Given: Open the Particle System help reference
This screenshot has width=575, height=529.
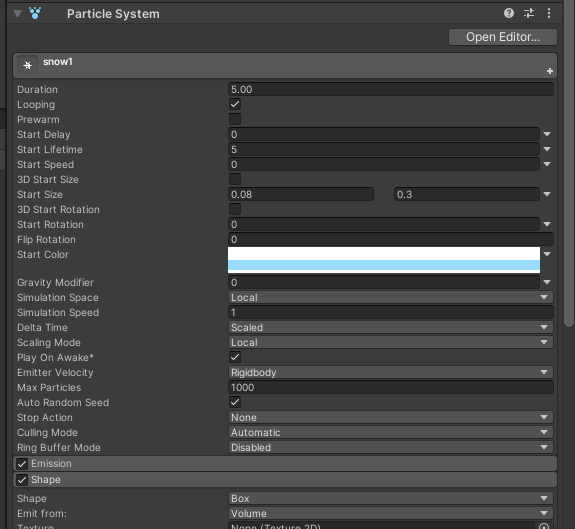Looking at the screenshot, I should (x=509, y=14).
